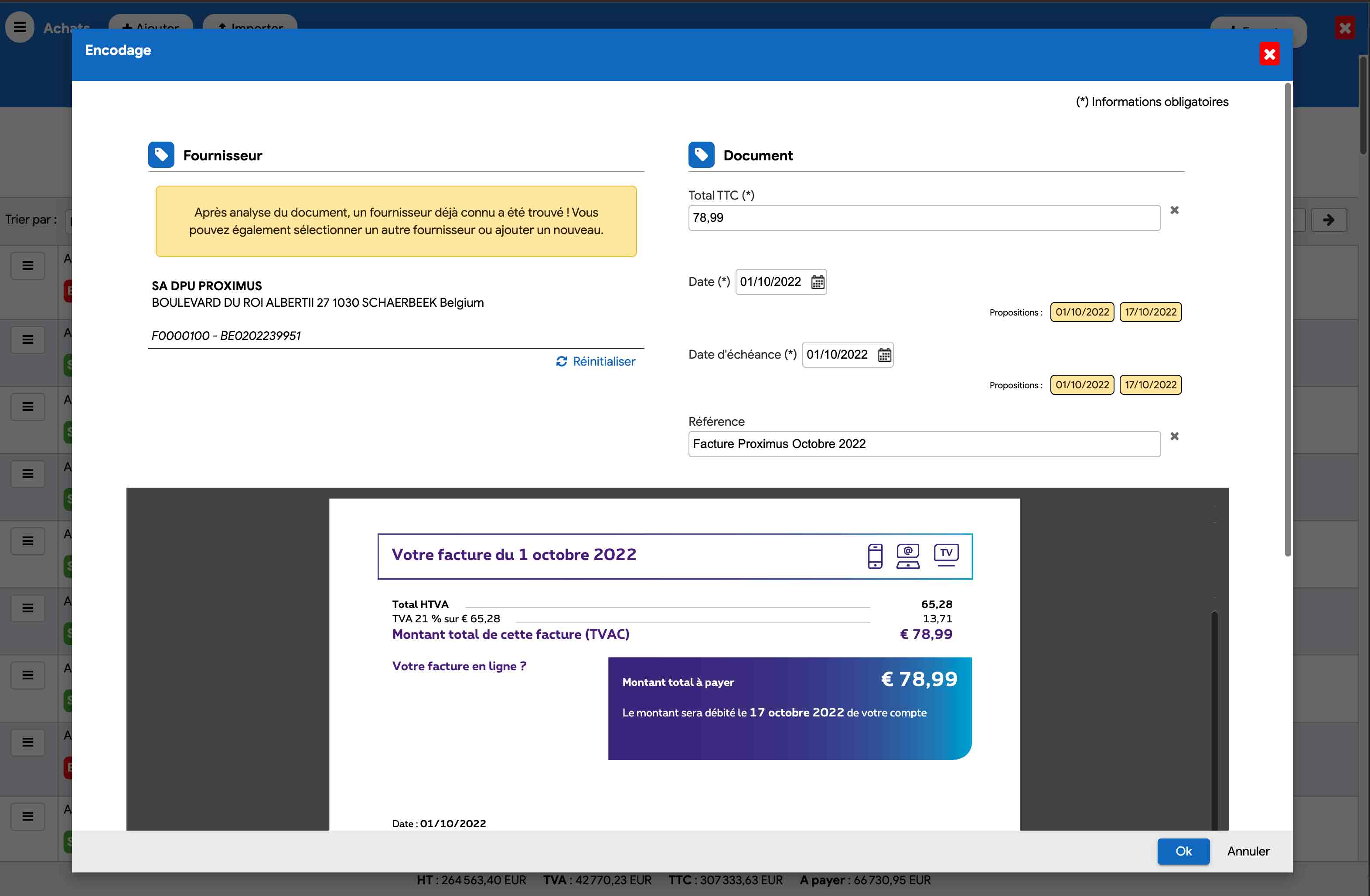Image resolution: width=1370 pixels, height=896 pixels.
Task: Clear the Total TTC field
Action: point(1174,210)
